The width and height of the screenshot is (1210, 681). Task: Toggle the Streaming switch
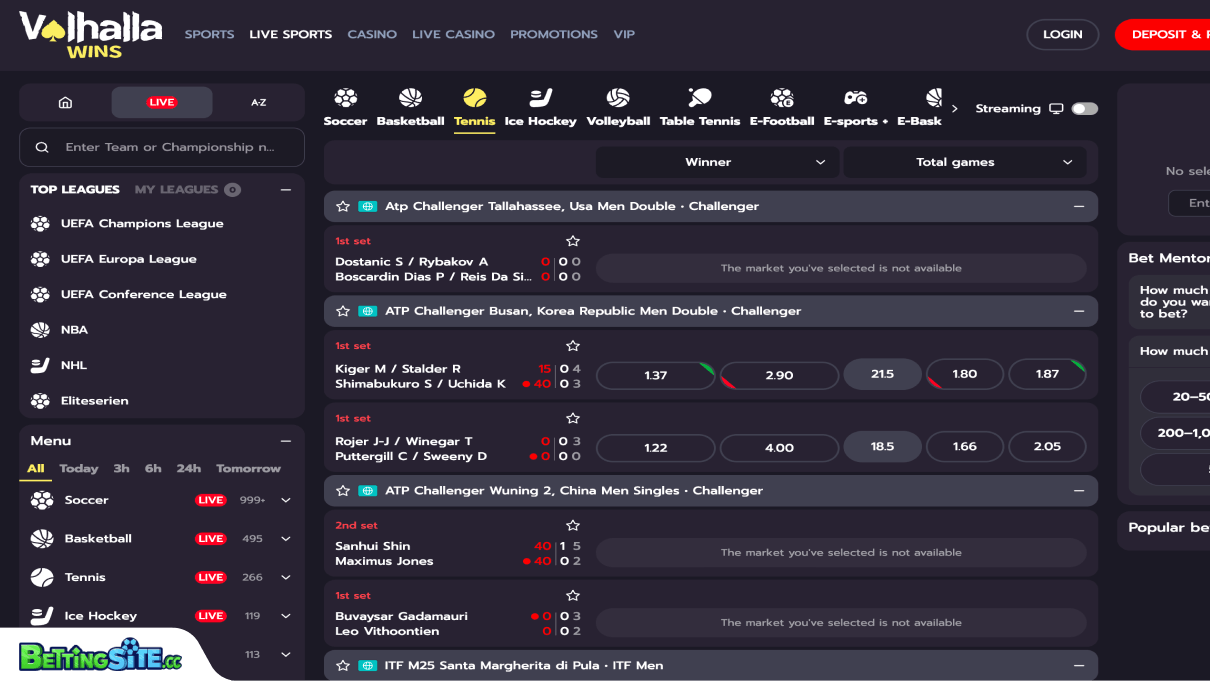pyautogui.click(x=1083, y=108)
